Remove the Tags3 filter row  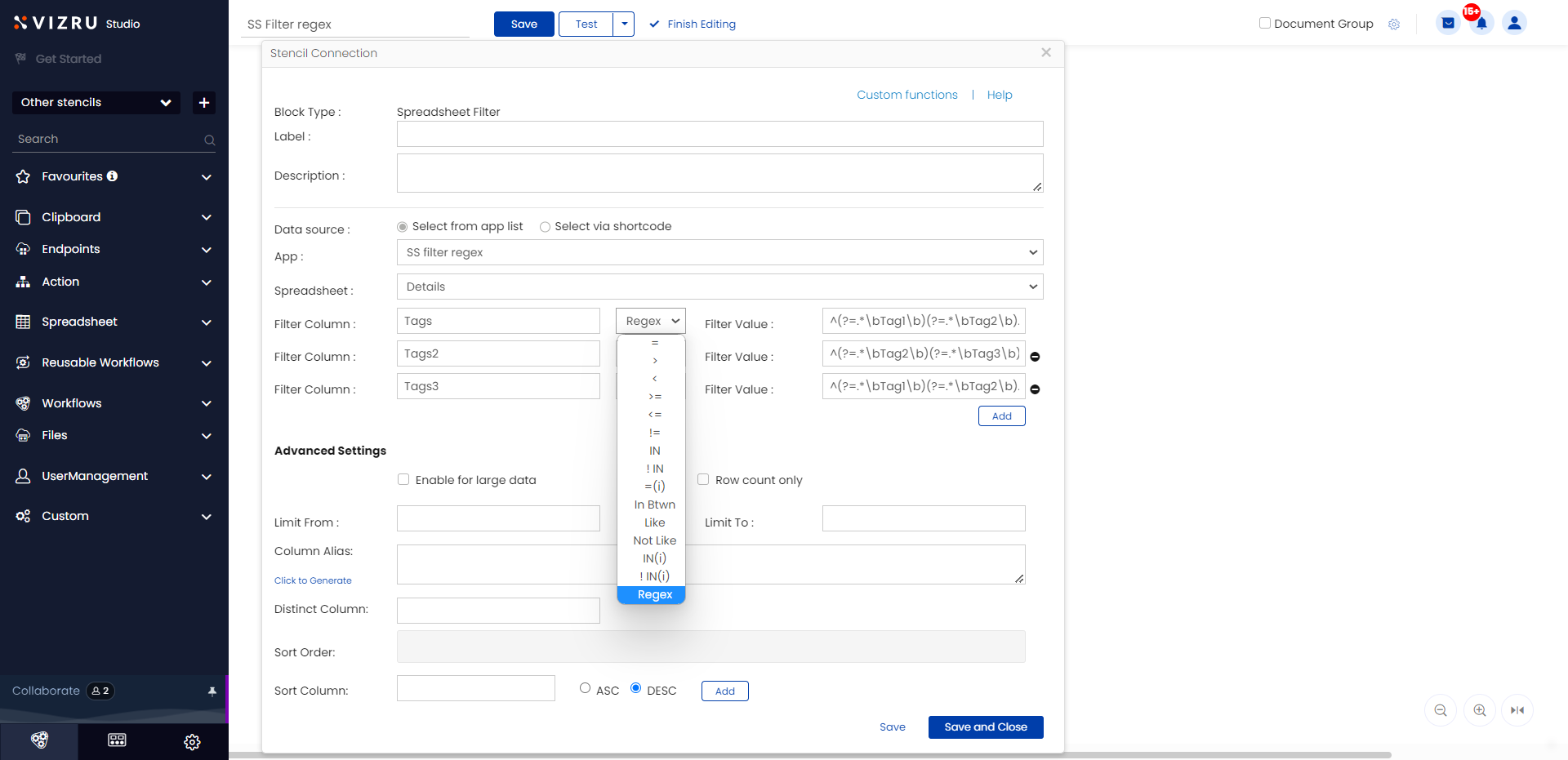pyautogui.click(x=1035, y=389)
